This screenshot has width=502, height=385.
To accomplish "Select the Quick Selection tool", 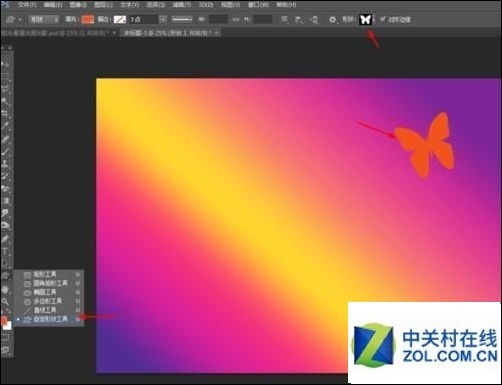I will (x=5, y=101).
